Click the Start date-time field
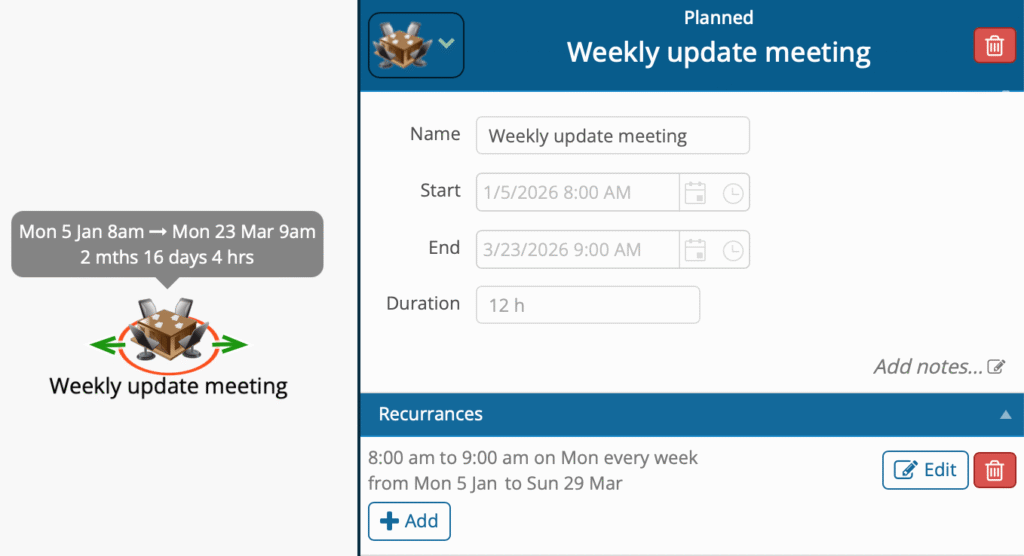The height and width of the screenshot is (556, 1024). coord(577,193)
